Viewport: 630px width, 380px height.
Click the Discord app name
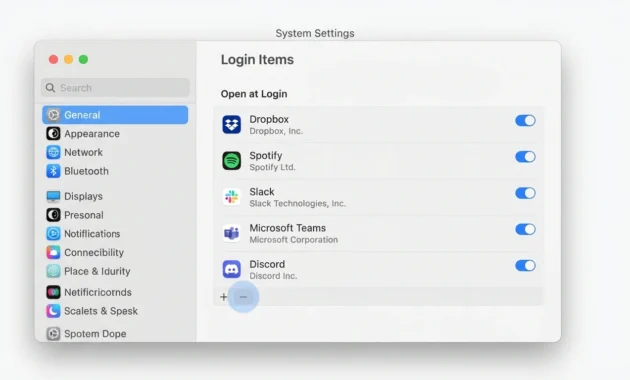267,264
